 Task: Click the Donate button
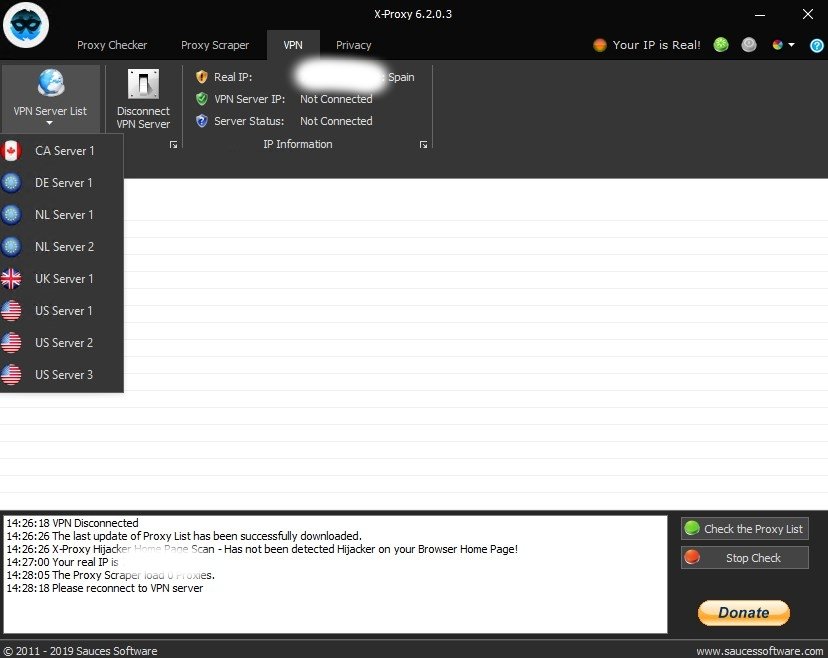tap(744, 613)
